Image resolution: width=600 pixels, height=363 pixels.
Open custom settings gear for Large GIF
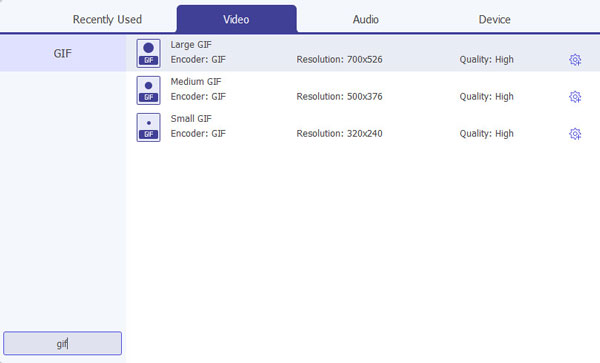[x=575, y=60]
